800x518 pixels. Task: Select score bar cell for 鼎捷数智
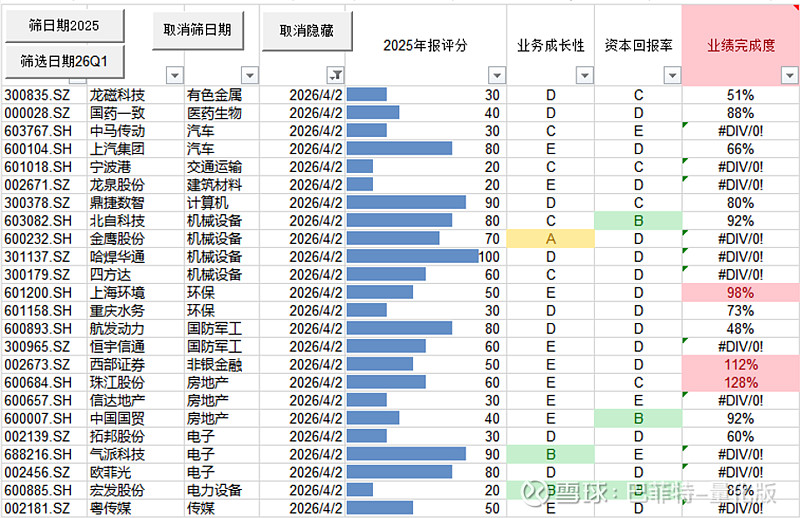tap(426, 203)
